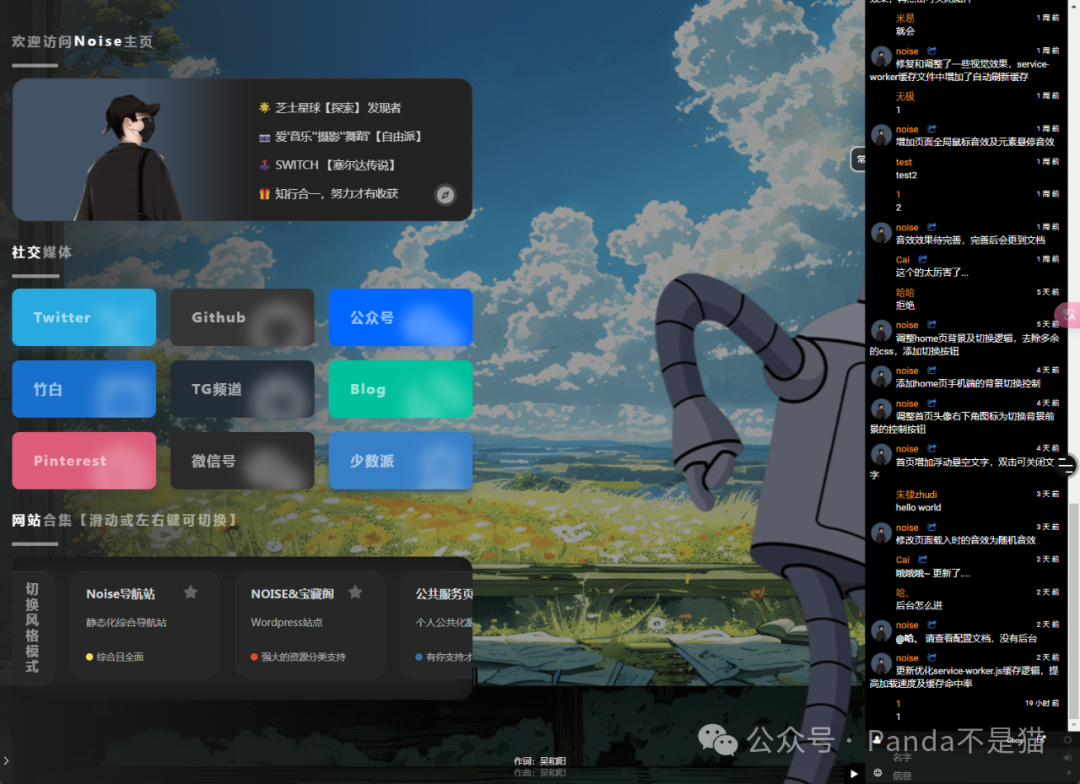The width and height of the screenshot is (1080, 784).
Task: Open the Twitter social link
Action: click(84, 317)
